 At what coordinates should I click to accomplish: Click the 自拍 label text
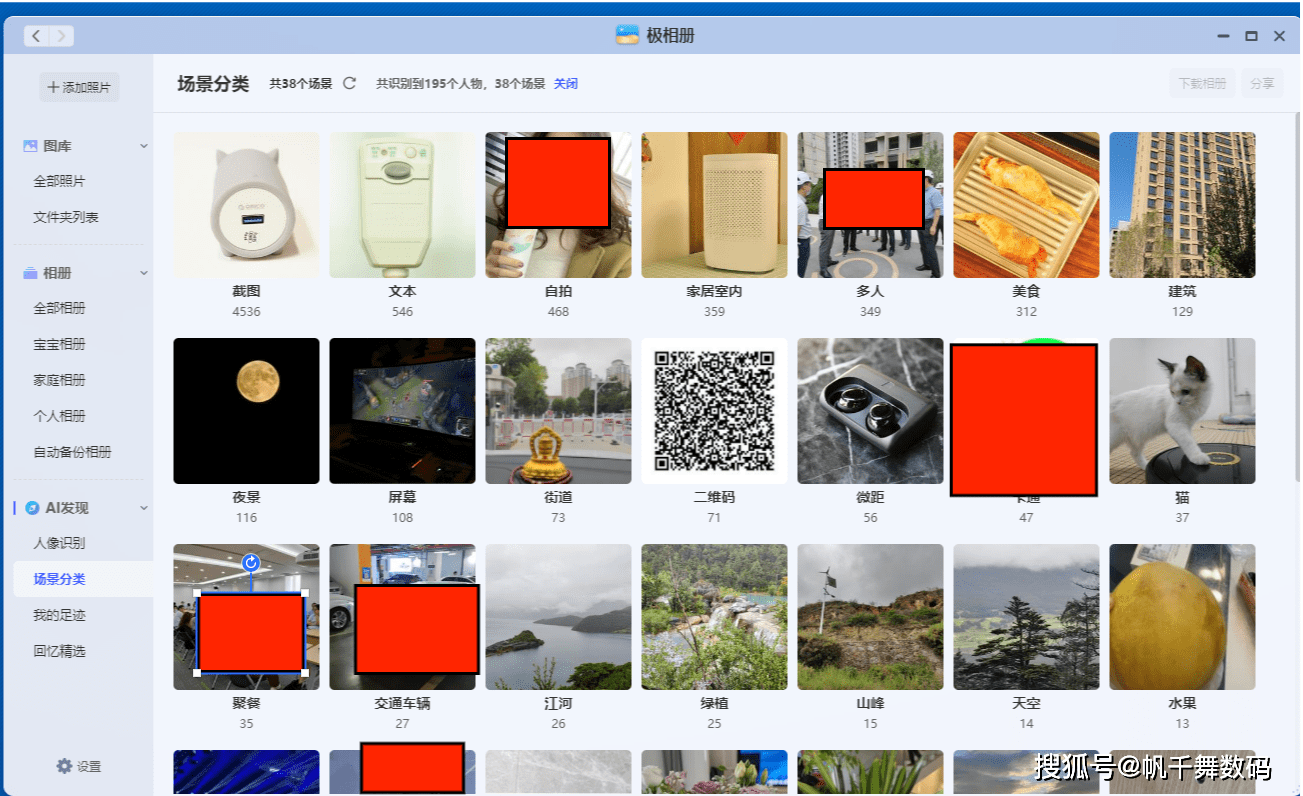click(558, 291)
